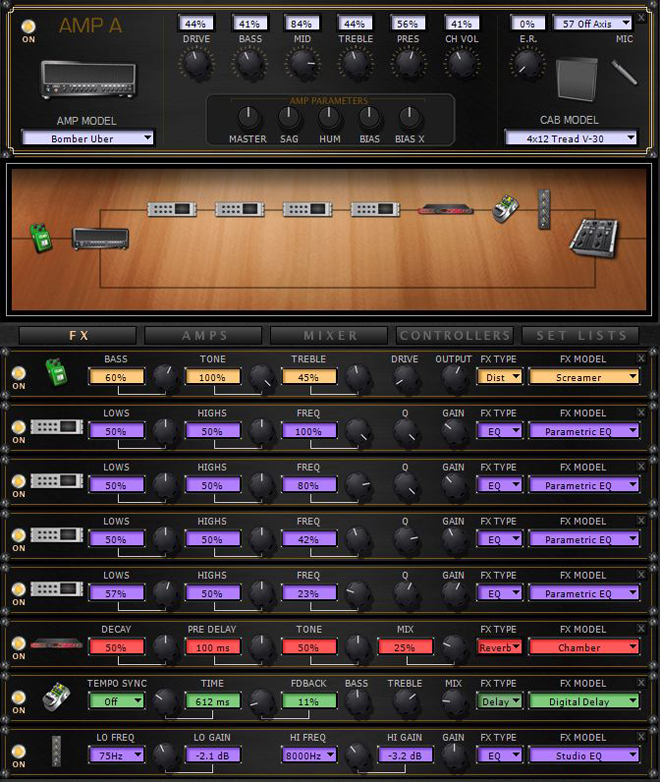Select the second Parametric EQ rack in the signal chain

(x=239, y=209)
